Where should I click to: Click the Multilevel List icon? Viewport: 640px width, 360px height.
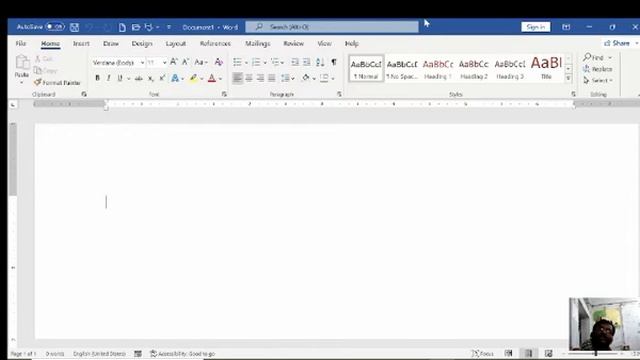pyautogui.click(x=275, y=62)
